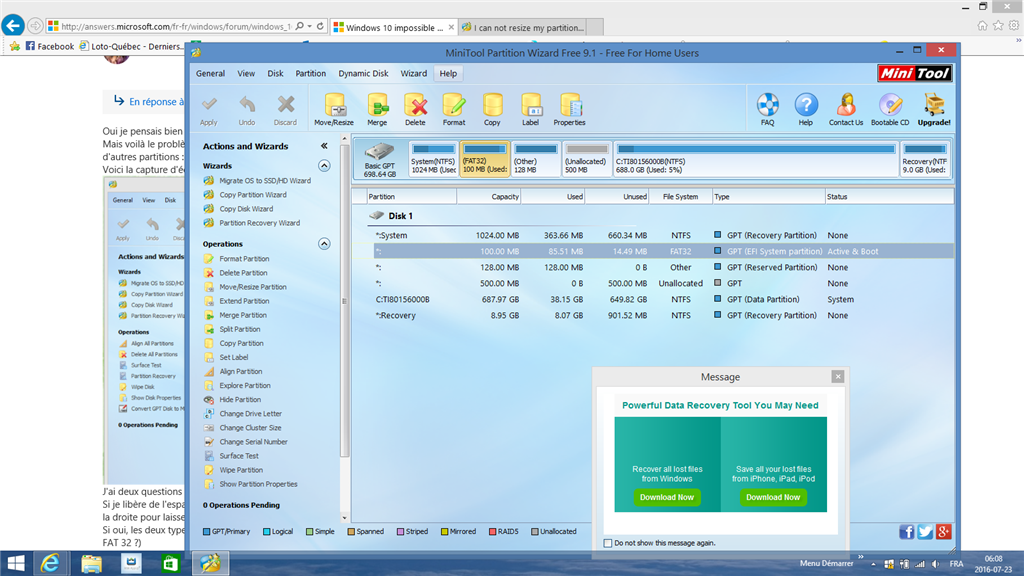The image size is (1024, 576).
Task: Close the Message popup
Action: (838, 377)
